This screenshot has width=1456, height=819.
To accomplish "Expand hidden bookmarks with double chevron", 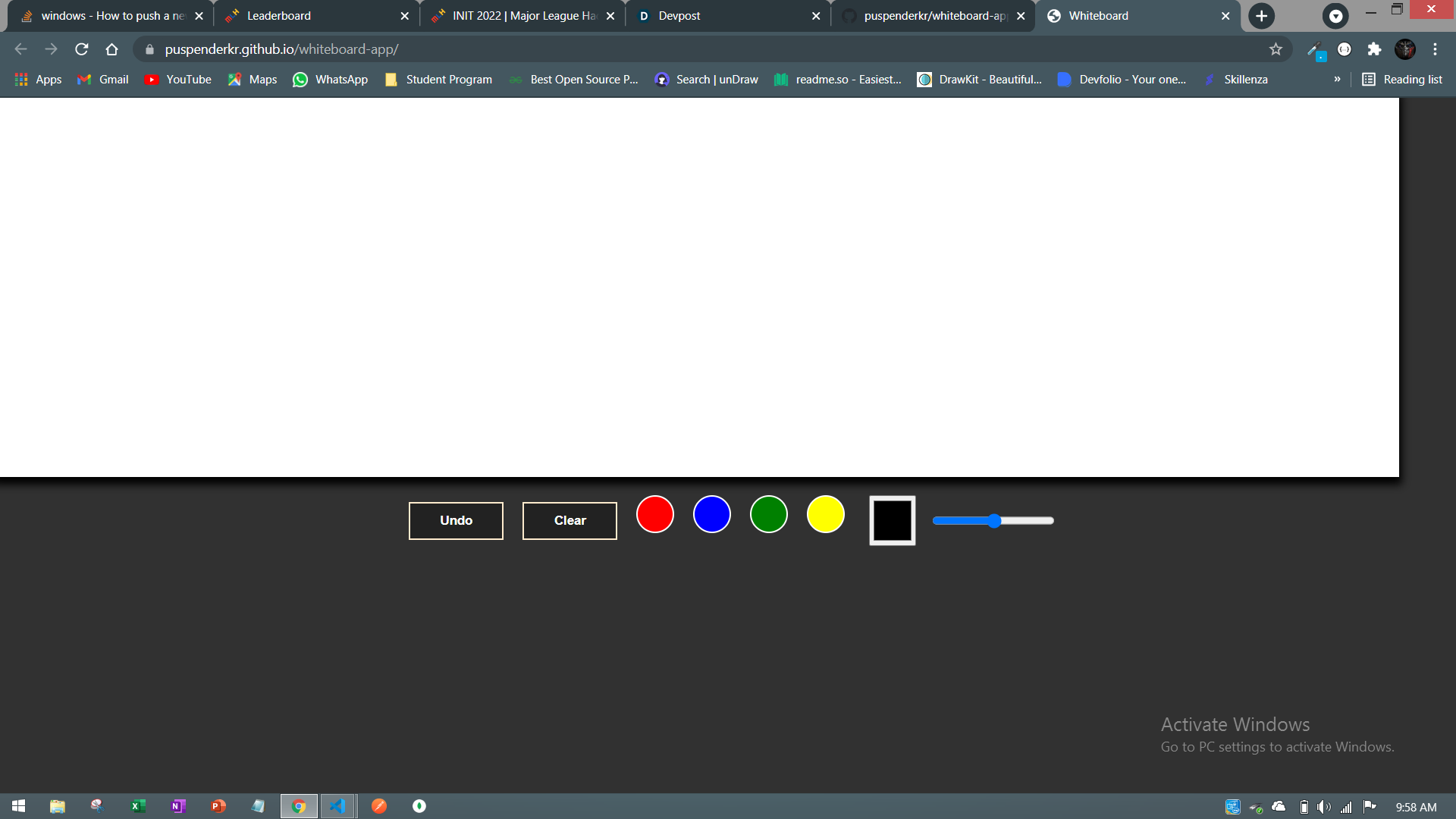I will (x=1337, y=80).
